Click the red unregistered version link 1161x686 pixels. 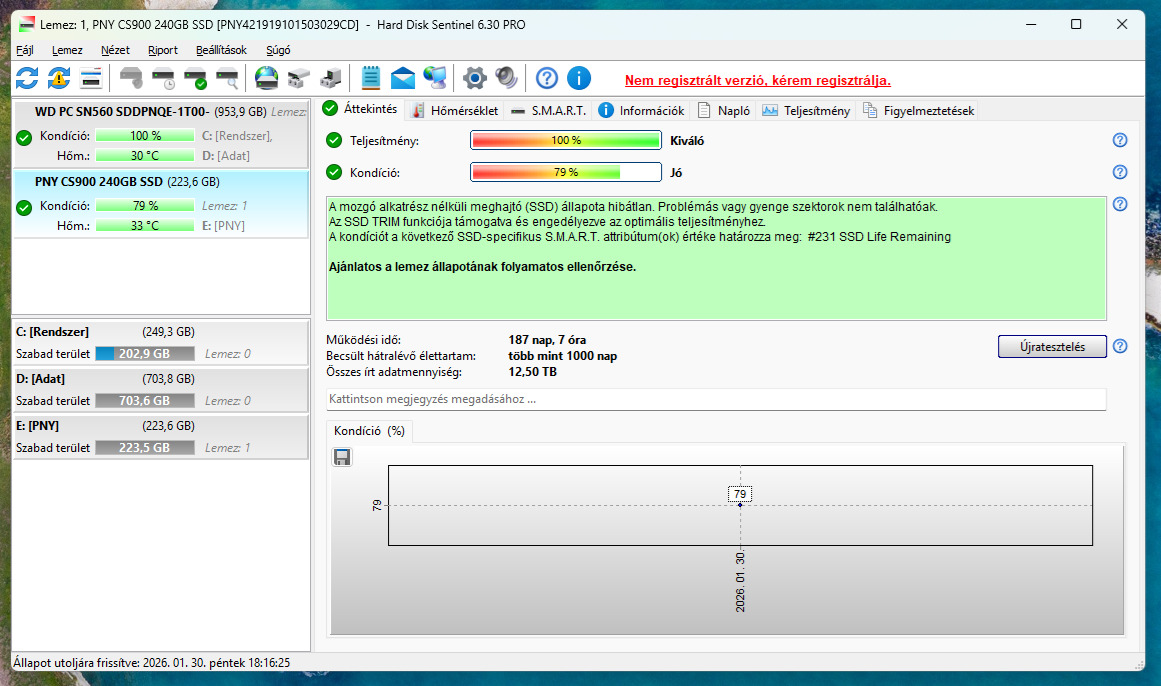(757, 80)
